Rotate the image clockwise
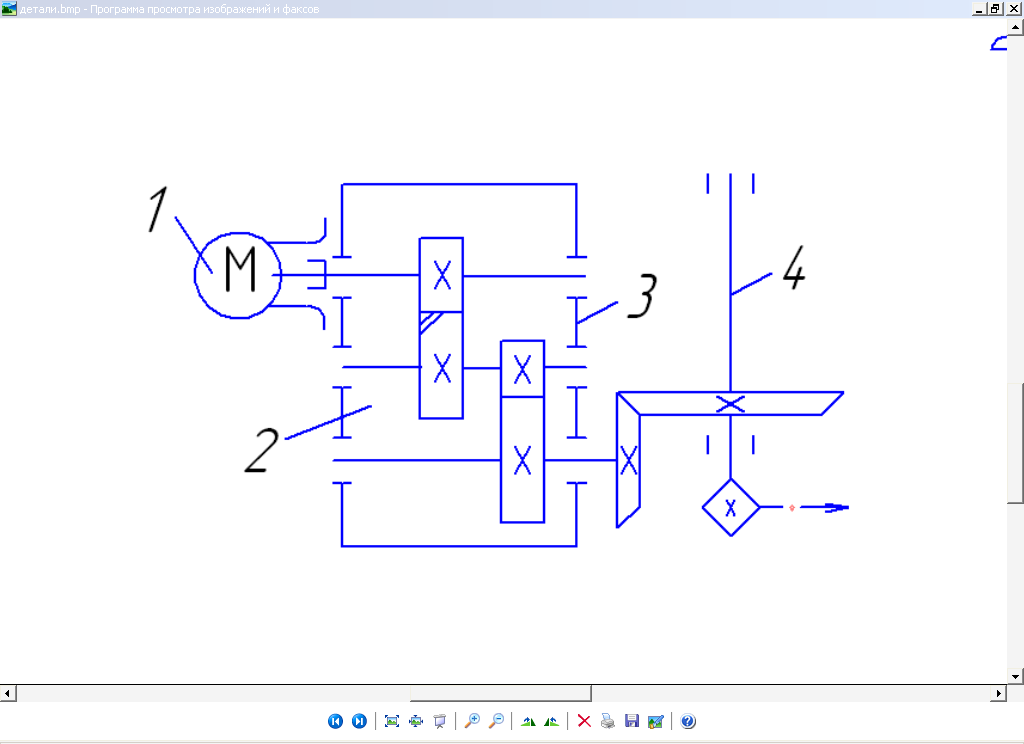This screenshot has height=744, width=1024. [528, 721]
